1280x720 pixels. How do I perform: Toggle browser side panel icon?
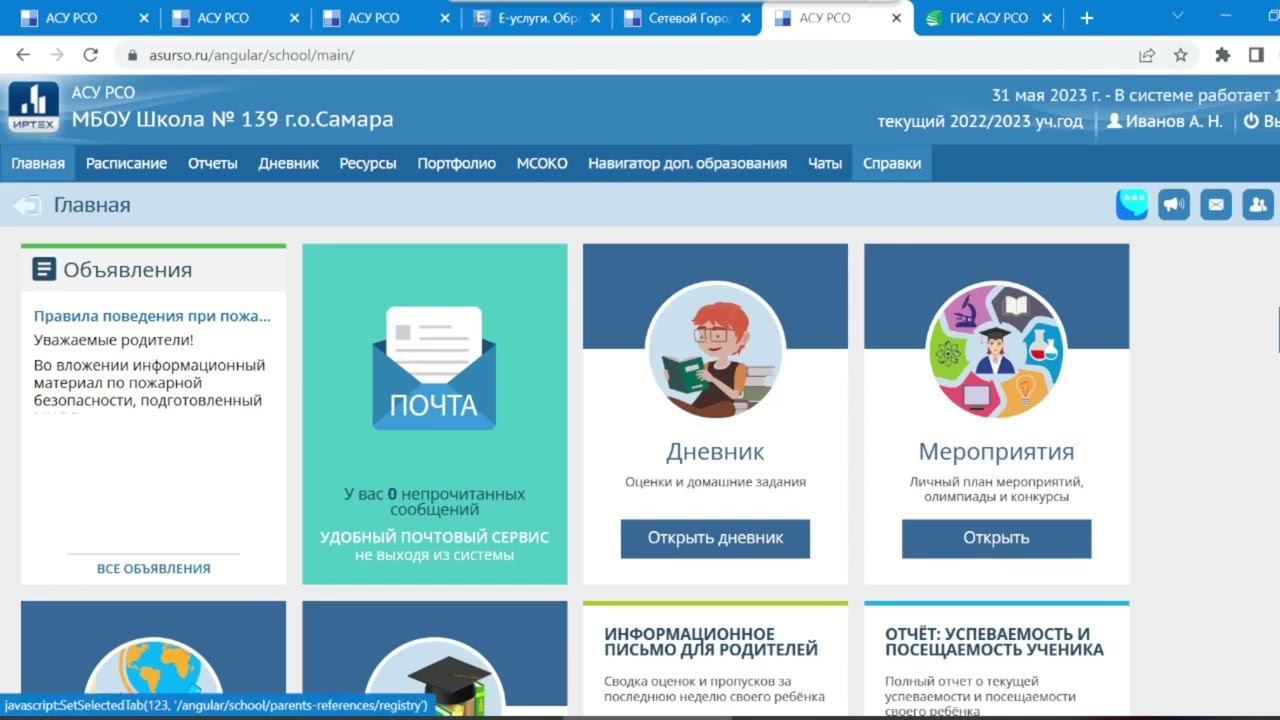pyautogui.click(x=1256, y=55)
